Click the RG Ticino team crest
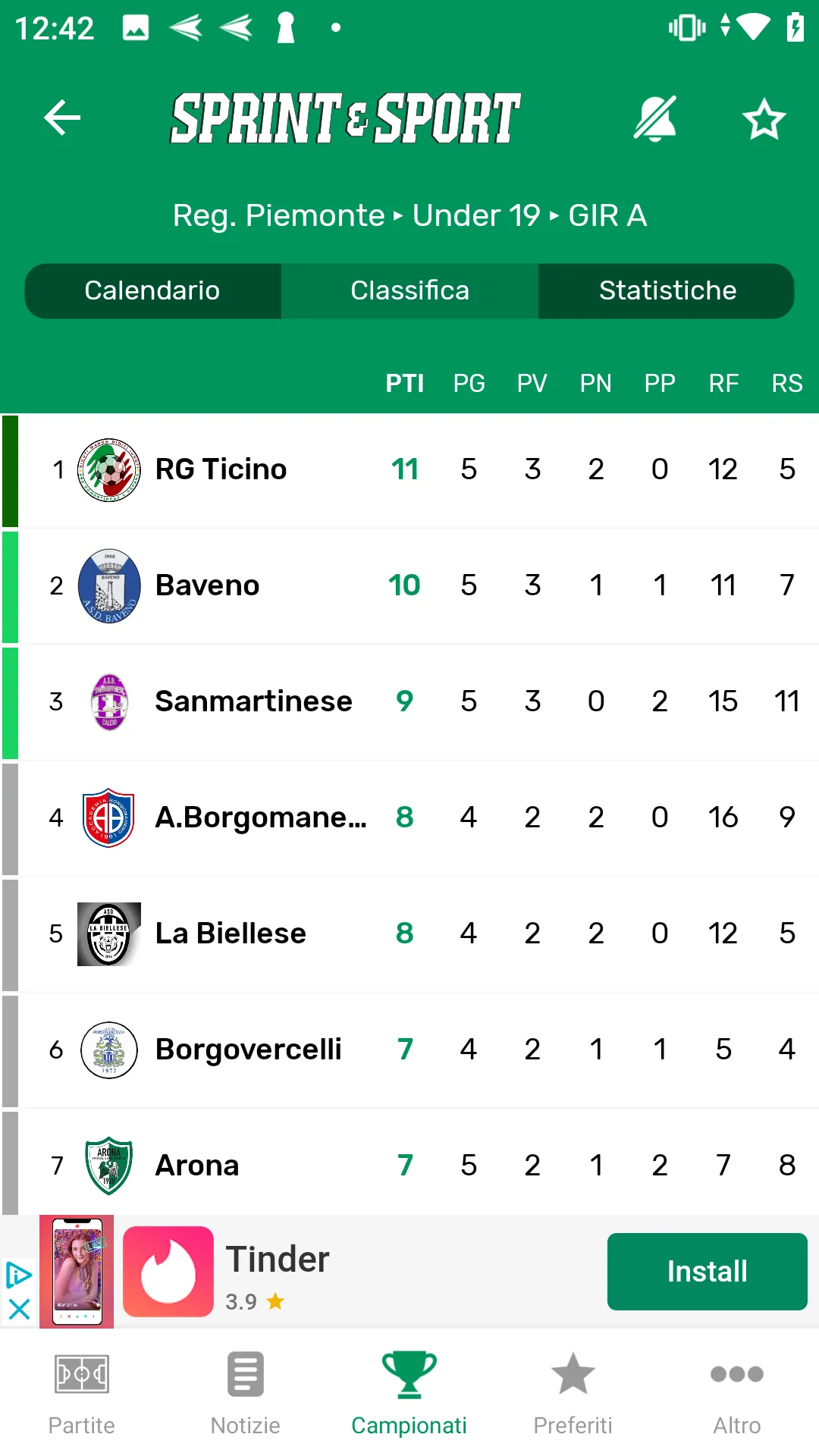 (109, 470)
